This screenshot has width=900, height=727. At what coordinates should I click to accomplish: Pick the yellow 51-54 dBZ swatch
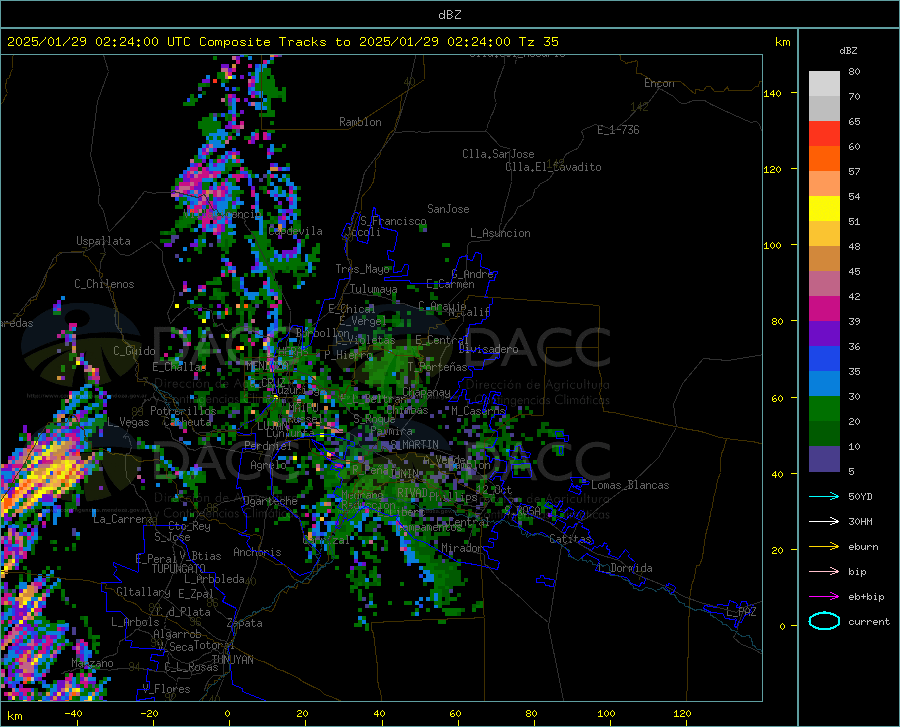point(824,209)
